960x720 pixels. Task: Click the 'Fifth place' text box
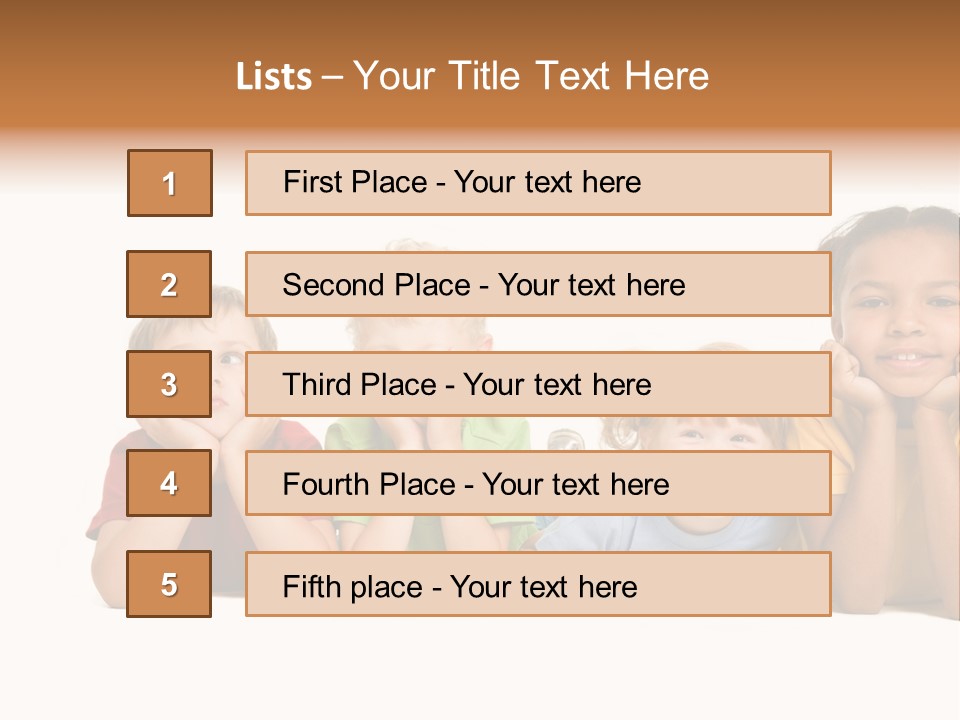point(538,584)
